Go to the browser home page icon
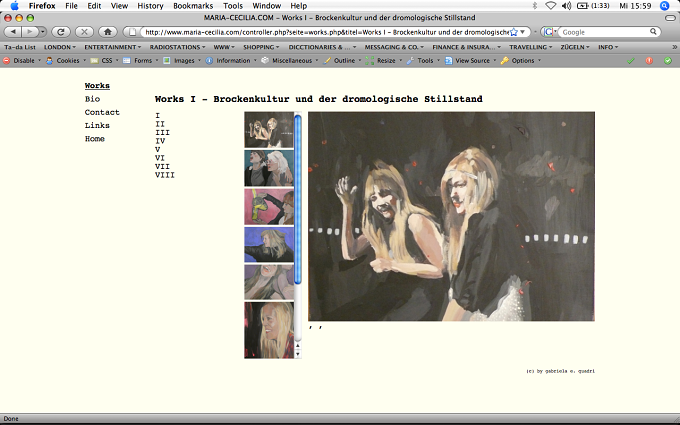The width and height of the screenshot is (680, 425). [108, 32]
